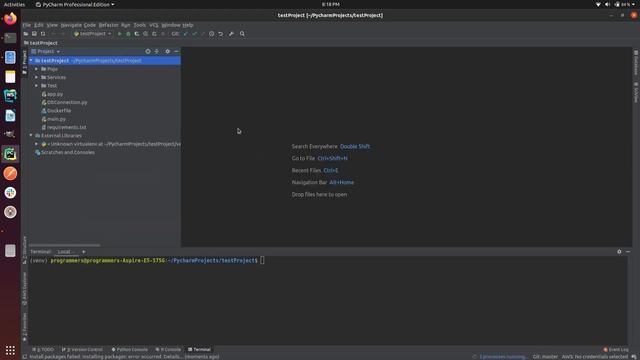Open the run configuration testProject dropdown
Screen dimensions: 640x360
[93, 34]
